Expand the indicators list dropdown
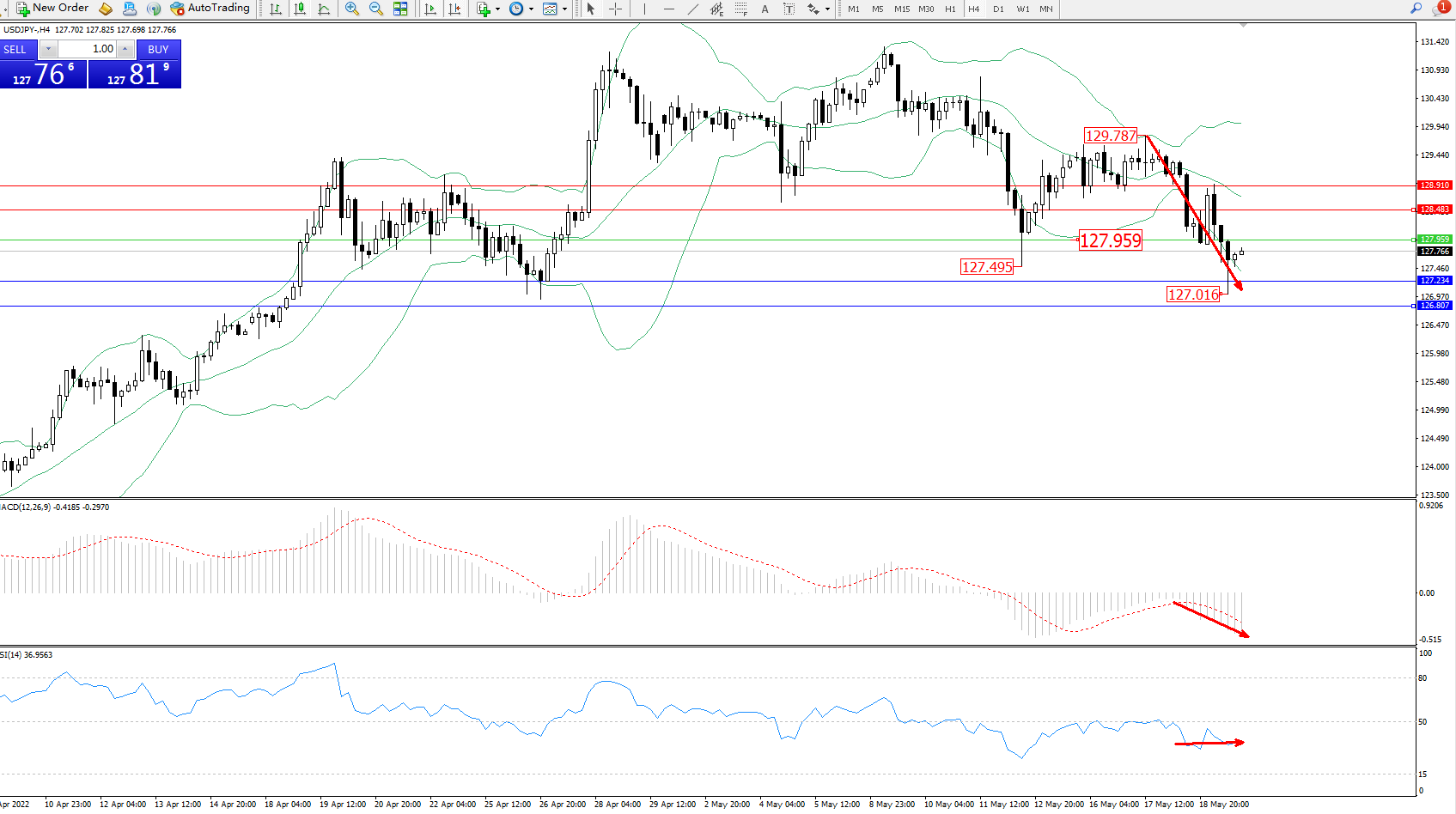This screenshot has height=814, width=1456. tap(498, 9)
